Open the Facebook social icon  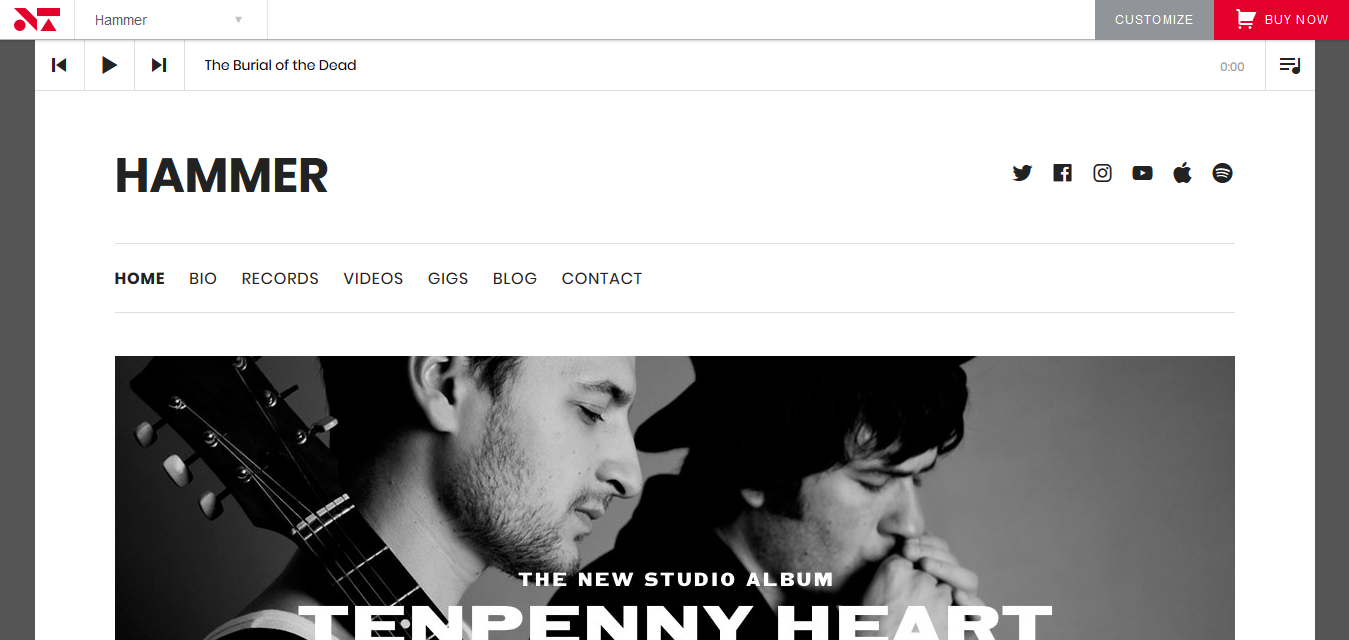coord(1062,173)
